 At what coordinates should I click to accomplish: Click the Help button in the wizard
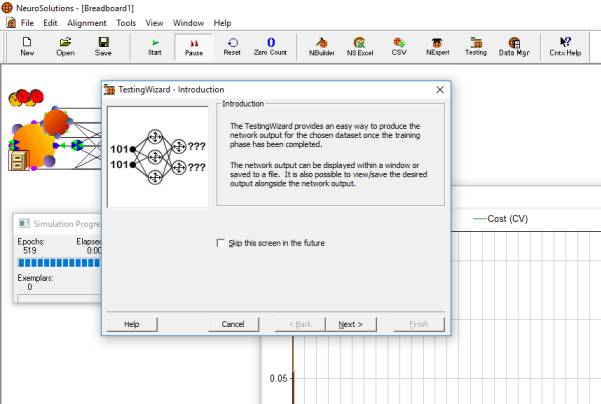point(132,324)
